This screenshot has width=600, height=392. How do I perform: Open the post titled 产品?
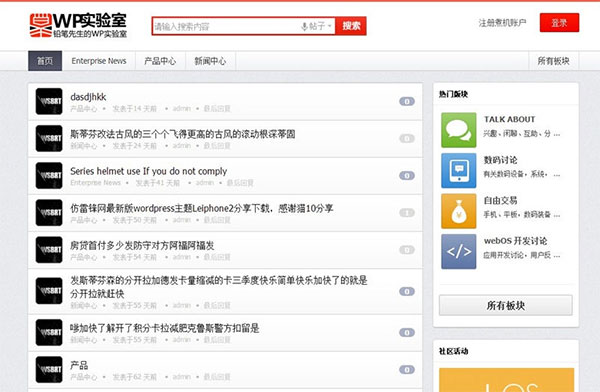pos(79,365)
